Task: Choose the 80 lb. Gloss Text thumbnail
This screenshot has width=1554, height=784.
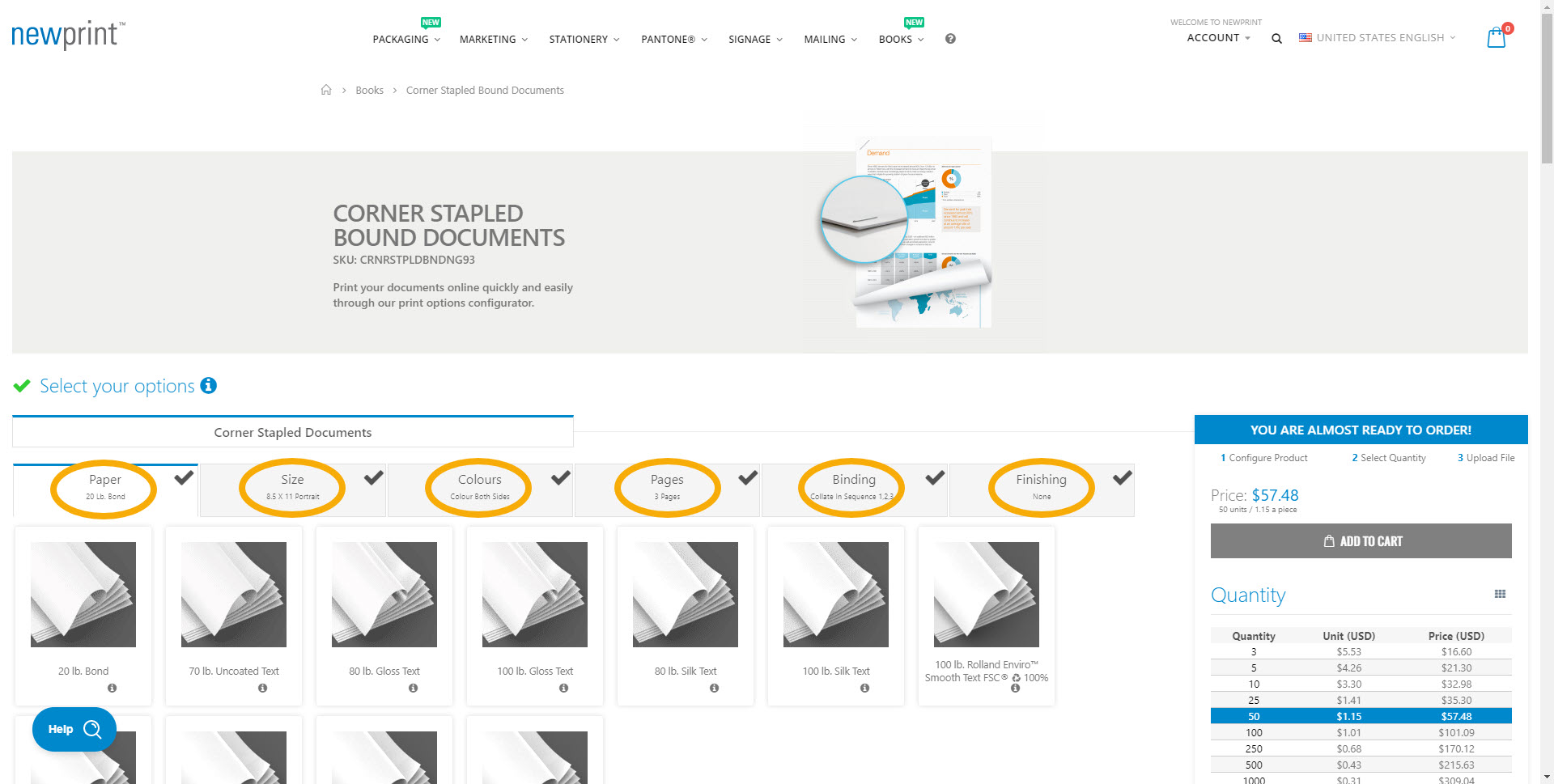Action: [384, 595]
